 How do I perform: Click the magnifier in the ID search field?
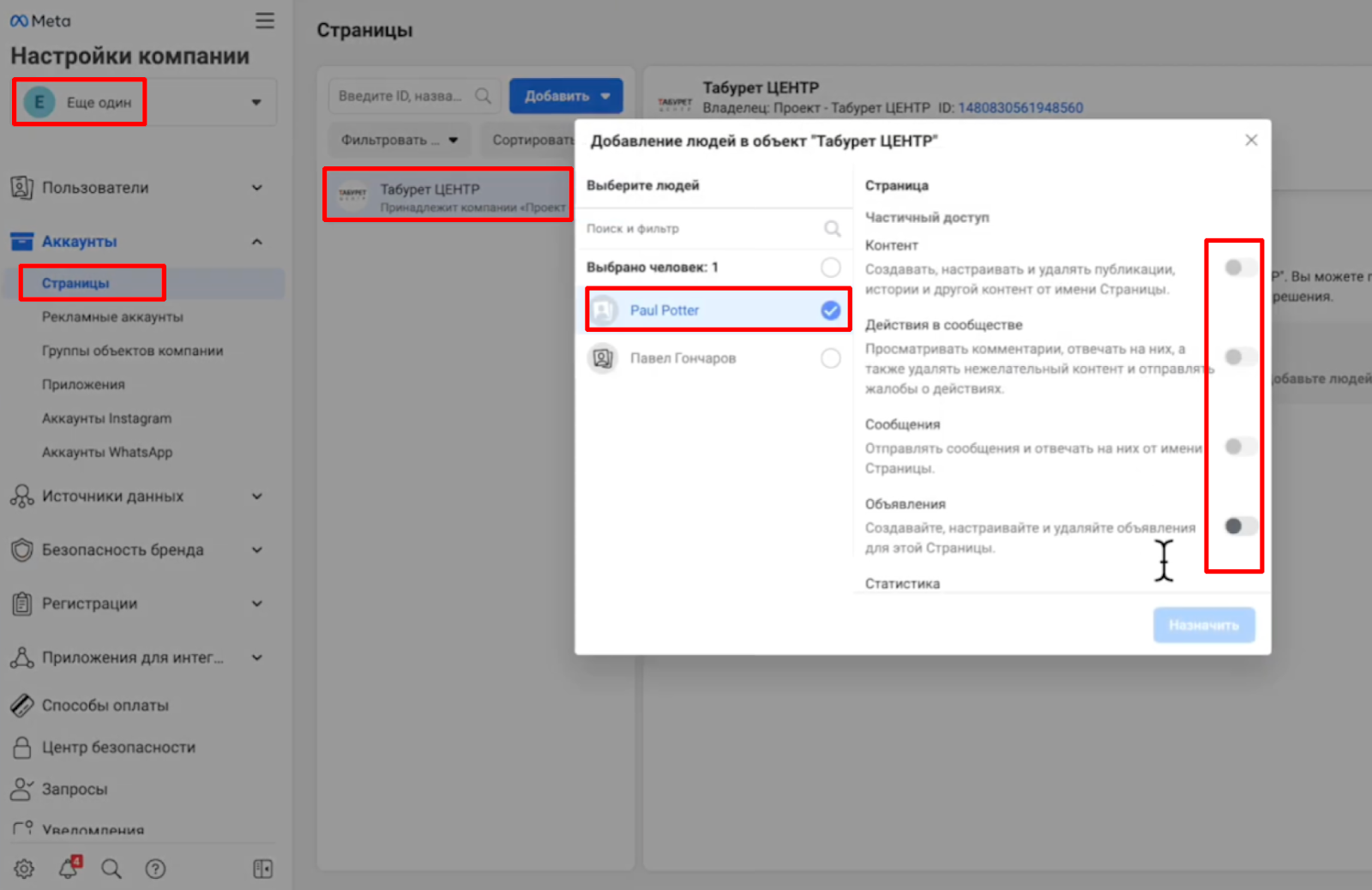pos(483,95)
